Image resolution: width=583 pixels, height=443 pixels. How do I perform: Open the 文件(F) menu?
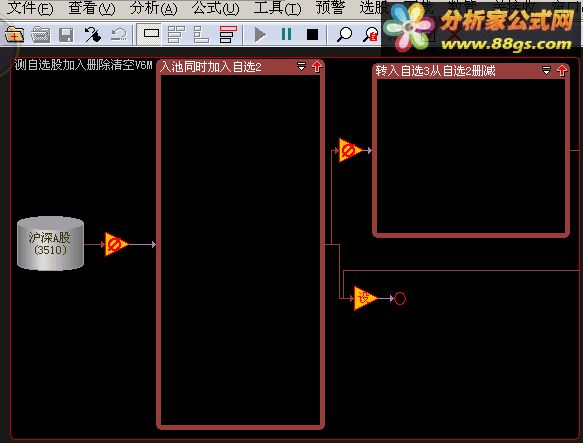pyautogui.click(x=30, y=8)
